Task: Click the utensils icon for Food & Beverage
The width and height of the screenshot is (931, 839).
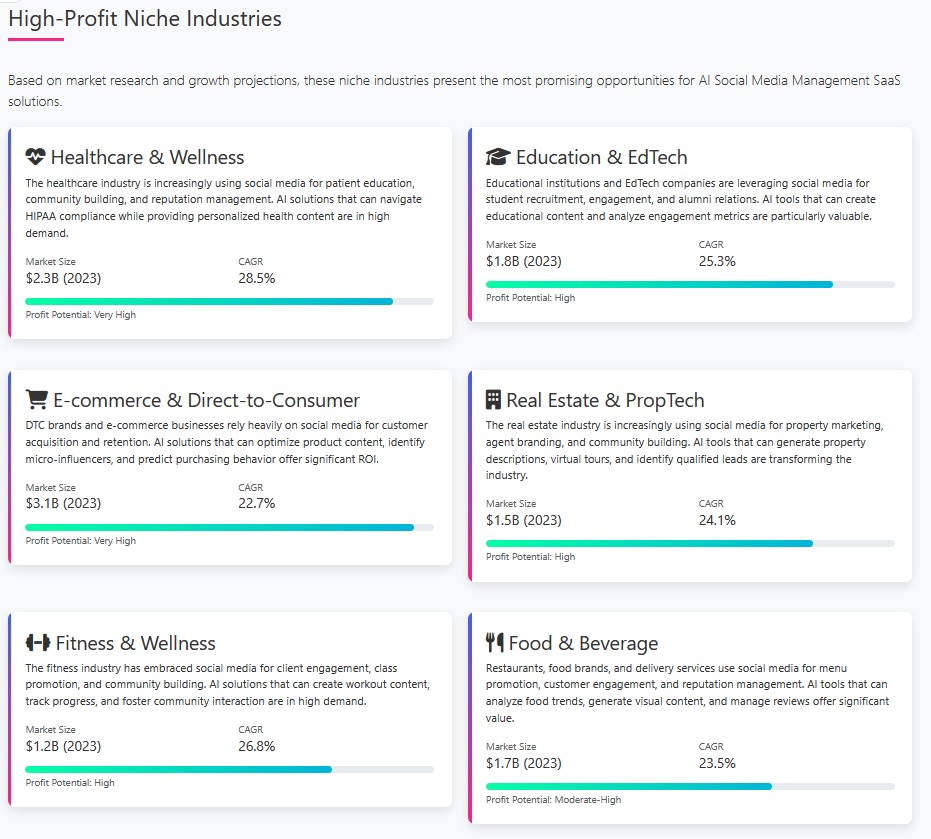Action: (x=495, y=643)
